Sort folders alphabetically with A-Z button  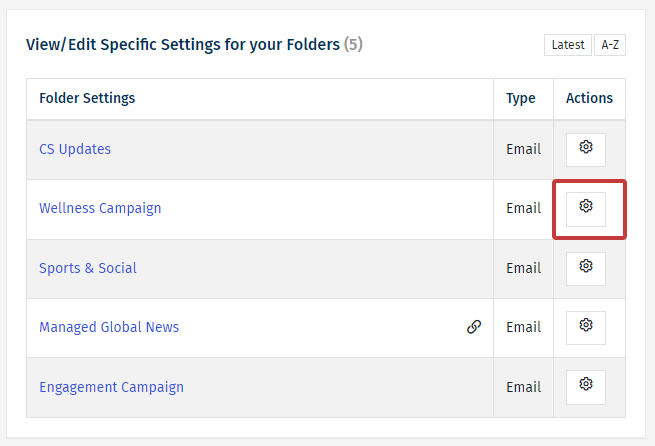tap(610, 45)
